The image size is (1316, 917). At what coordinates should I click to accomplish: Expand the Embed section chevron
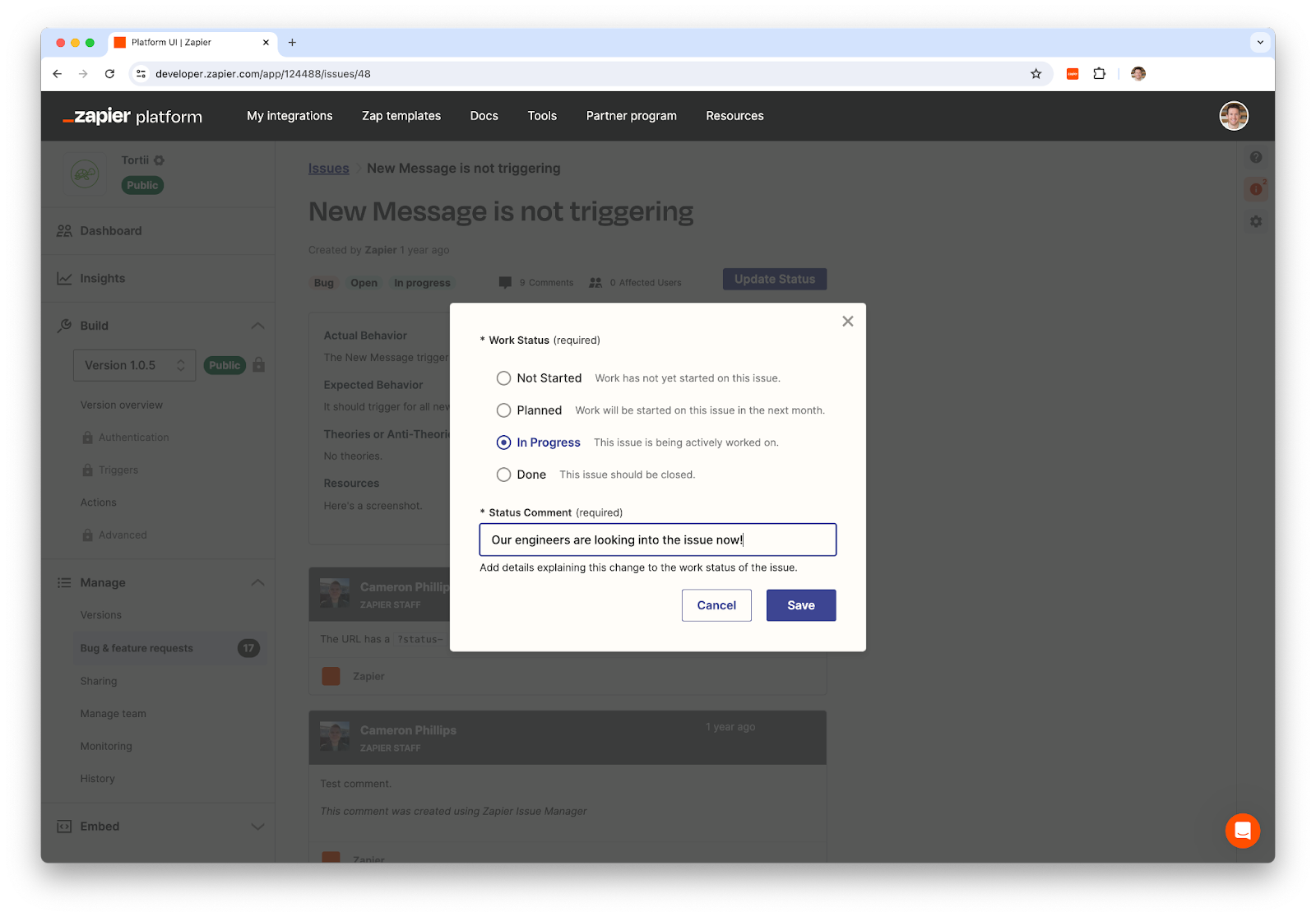point(257,827)
